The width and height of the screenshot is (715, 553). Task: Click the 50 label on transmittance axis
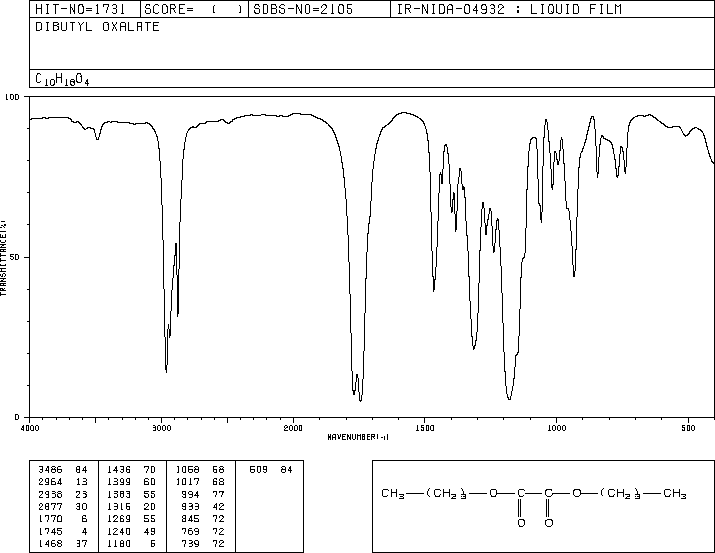point(15,257)
